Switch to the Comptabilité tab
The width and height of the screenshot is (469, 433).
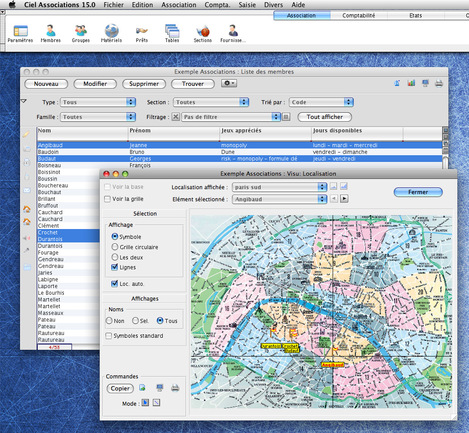tap(359, 15)
